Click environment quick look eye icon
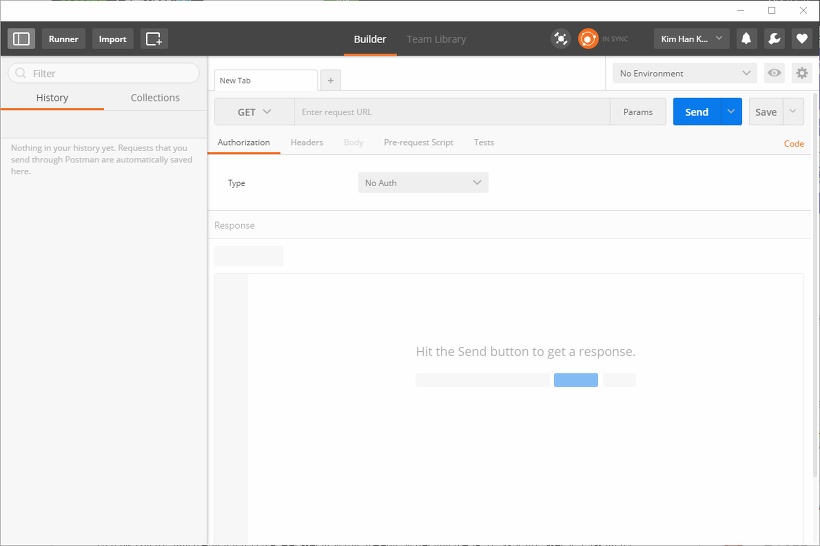This screenshot has width=820, height=546. [774, 73]
